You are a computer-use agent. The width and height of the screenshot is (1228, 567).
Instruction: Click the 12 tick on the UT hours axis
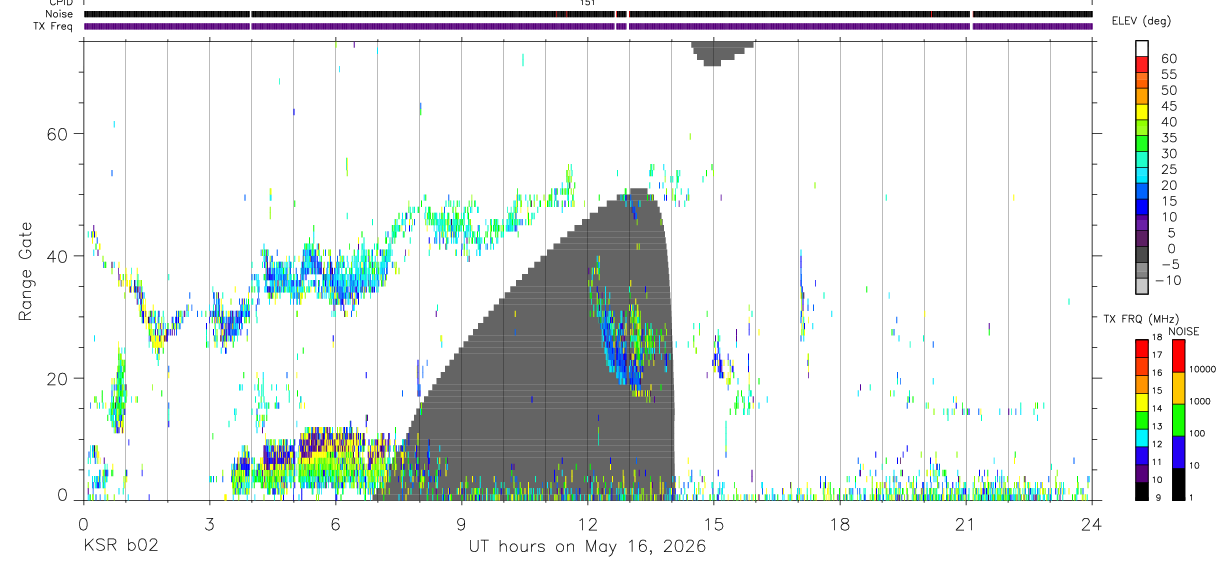[x=587, y=523]
